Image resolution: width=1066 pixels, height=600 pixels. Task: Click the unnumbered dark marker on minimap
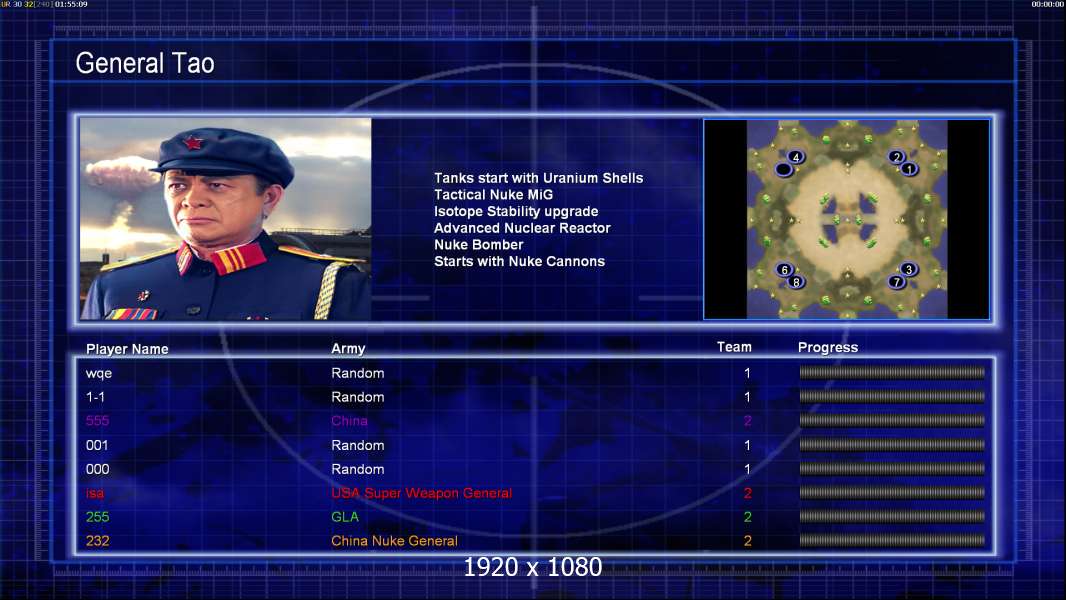tap(784, 169)
